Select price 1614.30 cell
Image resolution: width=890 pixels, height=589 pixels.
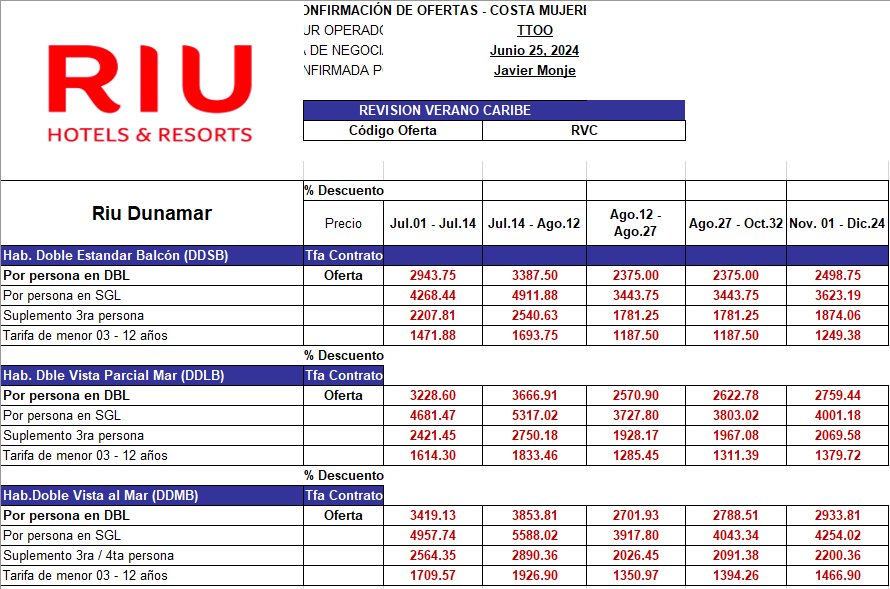433,456
